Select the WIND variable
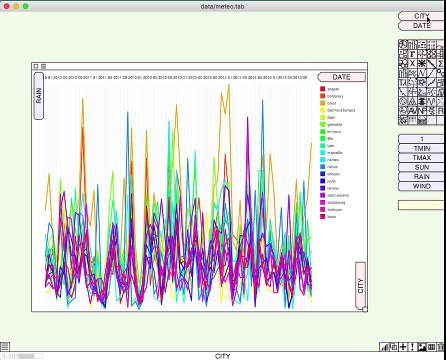Viewport: 446px width, 360px height. click(421, 186)
